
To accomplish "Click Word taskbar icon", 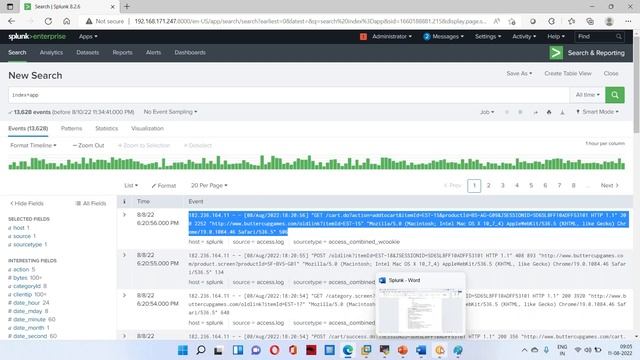I will [x=421, y=350].
